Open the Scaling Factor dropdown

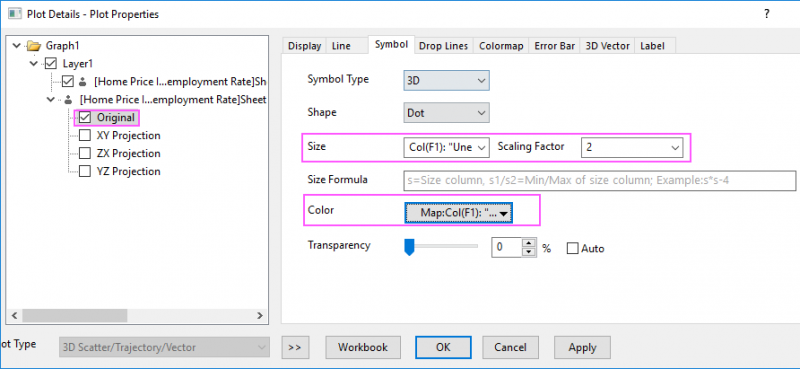[632, 147]
